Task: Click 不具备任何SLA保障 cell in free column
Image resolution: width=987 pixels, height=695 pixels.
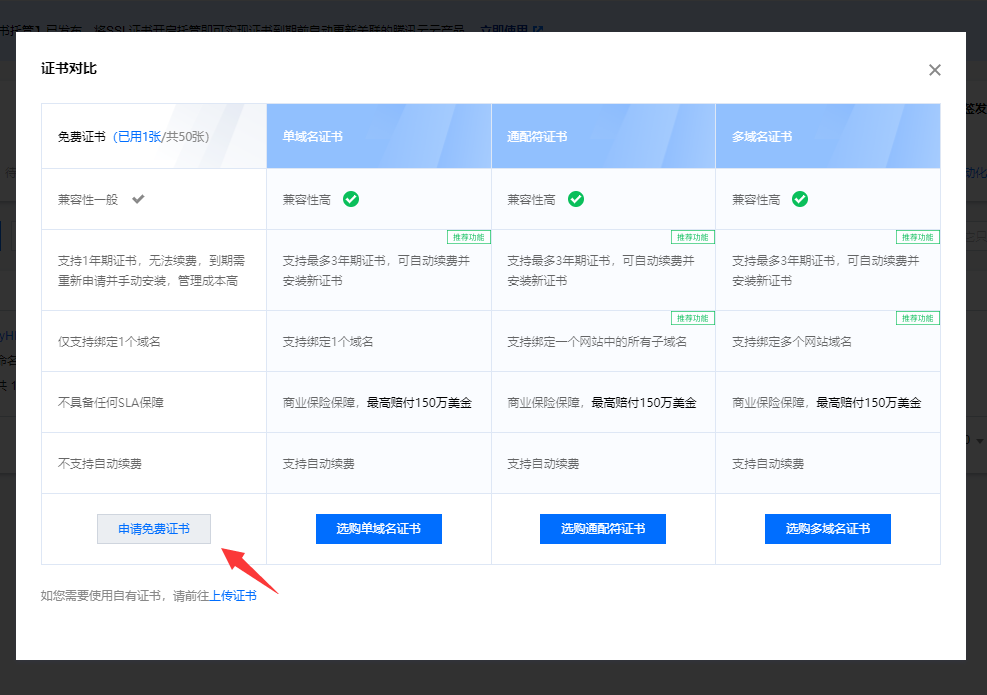Action: (x=109, y=403)
